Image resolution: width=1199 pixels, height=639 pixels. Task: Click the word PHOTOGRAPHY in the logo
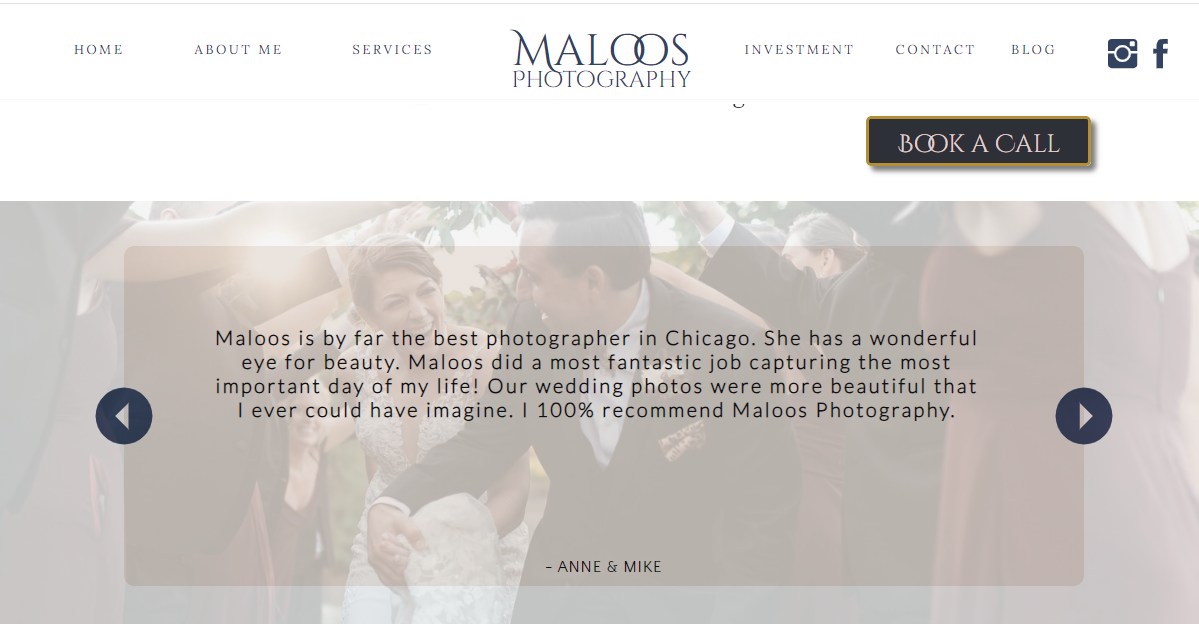[601, 79]
